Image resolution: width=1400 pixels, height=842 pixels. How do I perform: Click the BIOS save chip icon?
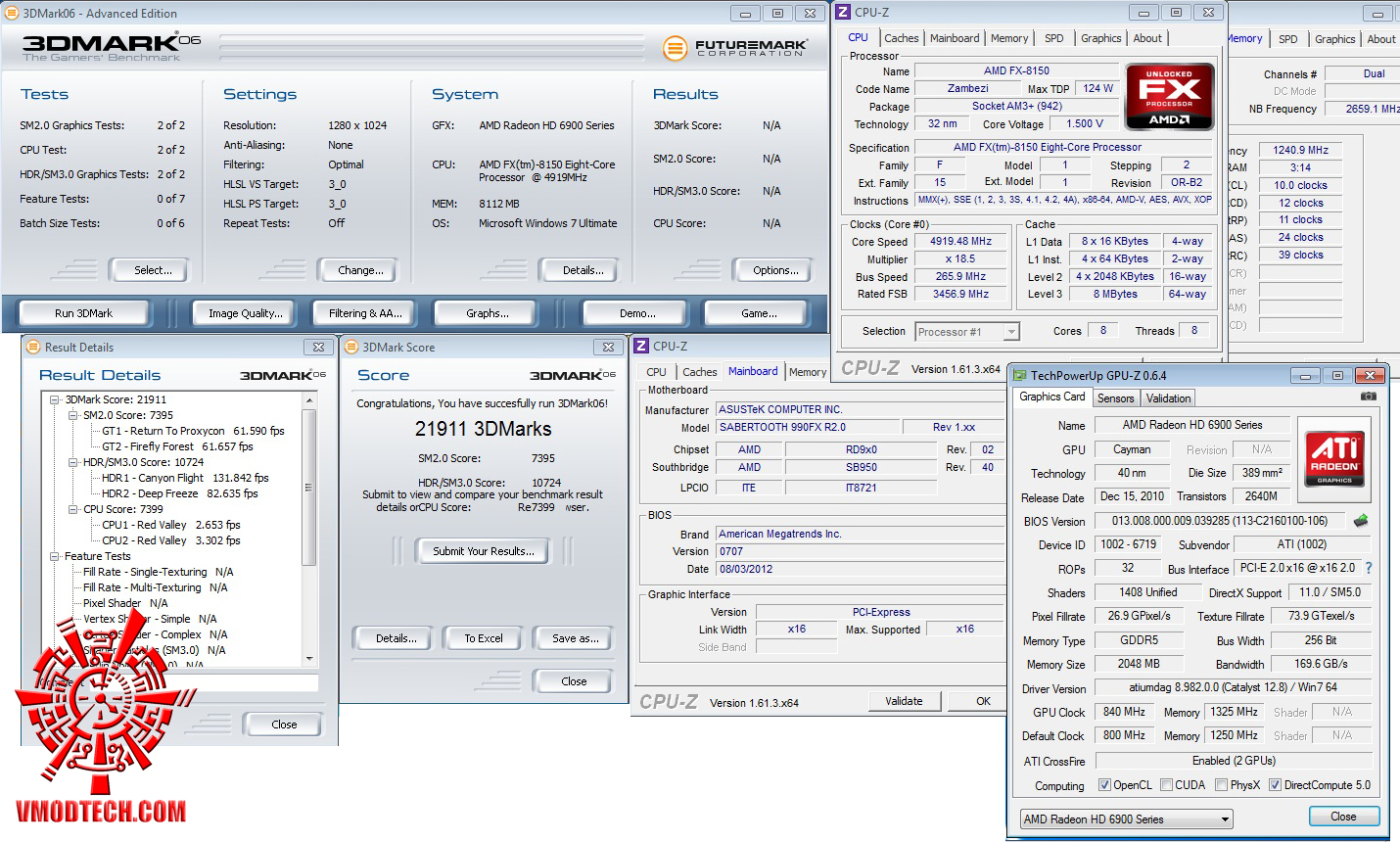tap(1361, 521)
